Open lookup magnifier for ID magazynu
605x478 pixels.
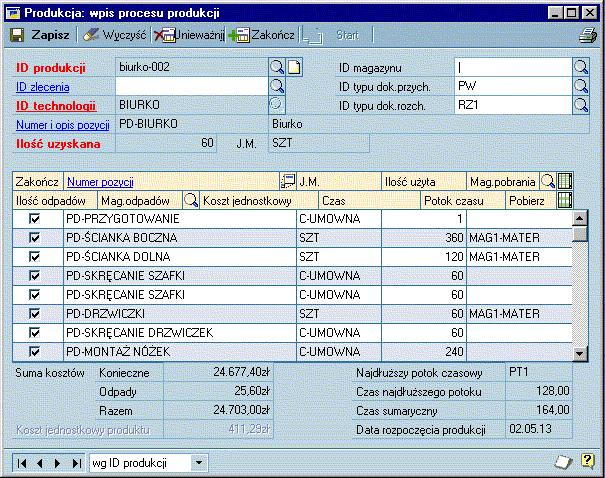[x=581, y=67]
